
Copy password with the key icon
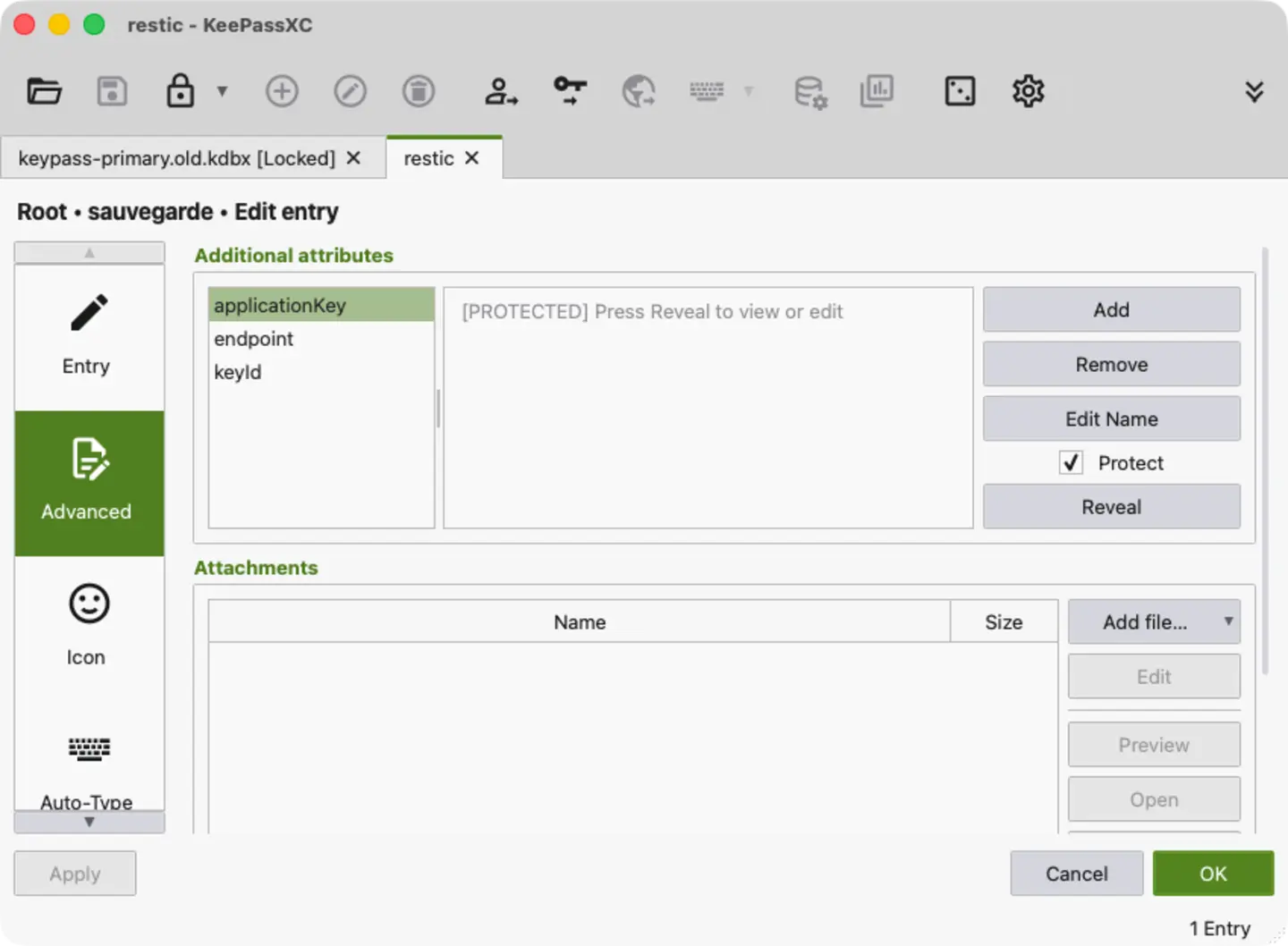pos(570,90)
